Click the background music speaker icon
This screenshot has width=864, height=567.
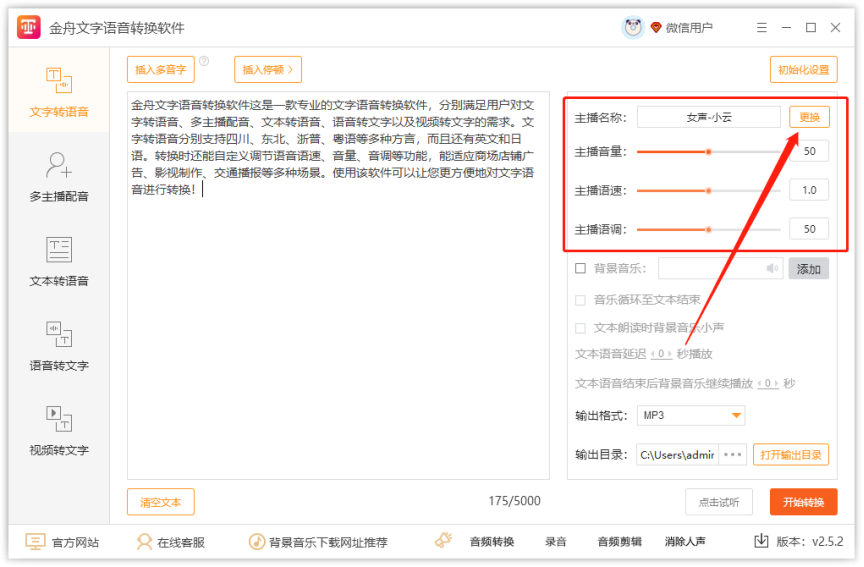(772, 268)
